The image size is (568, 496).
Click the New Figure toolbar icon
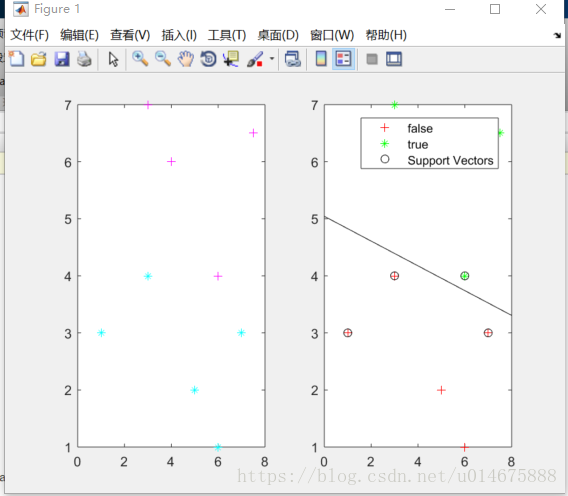click(16, 59)
